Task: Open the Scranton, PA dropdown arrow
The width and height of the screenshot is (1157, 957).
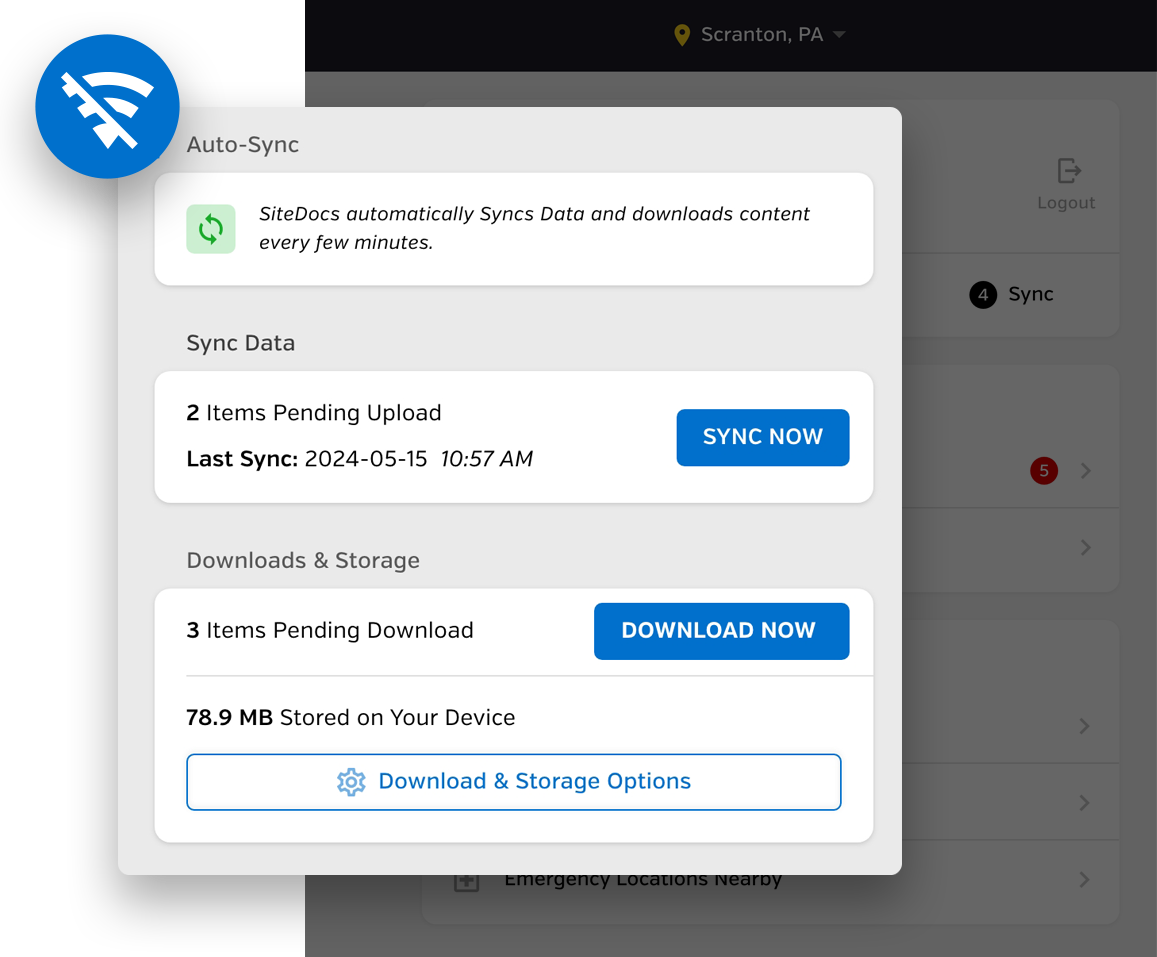Action: [839, 35]
